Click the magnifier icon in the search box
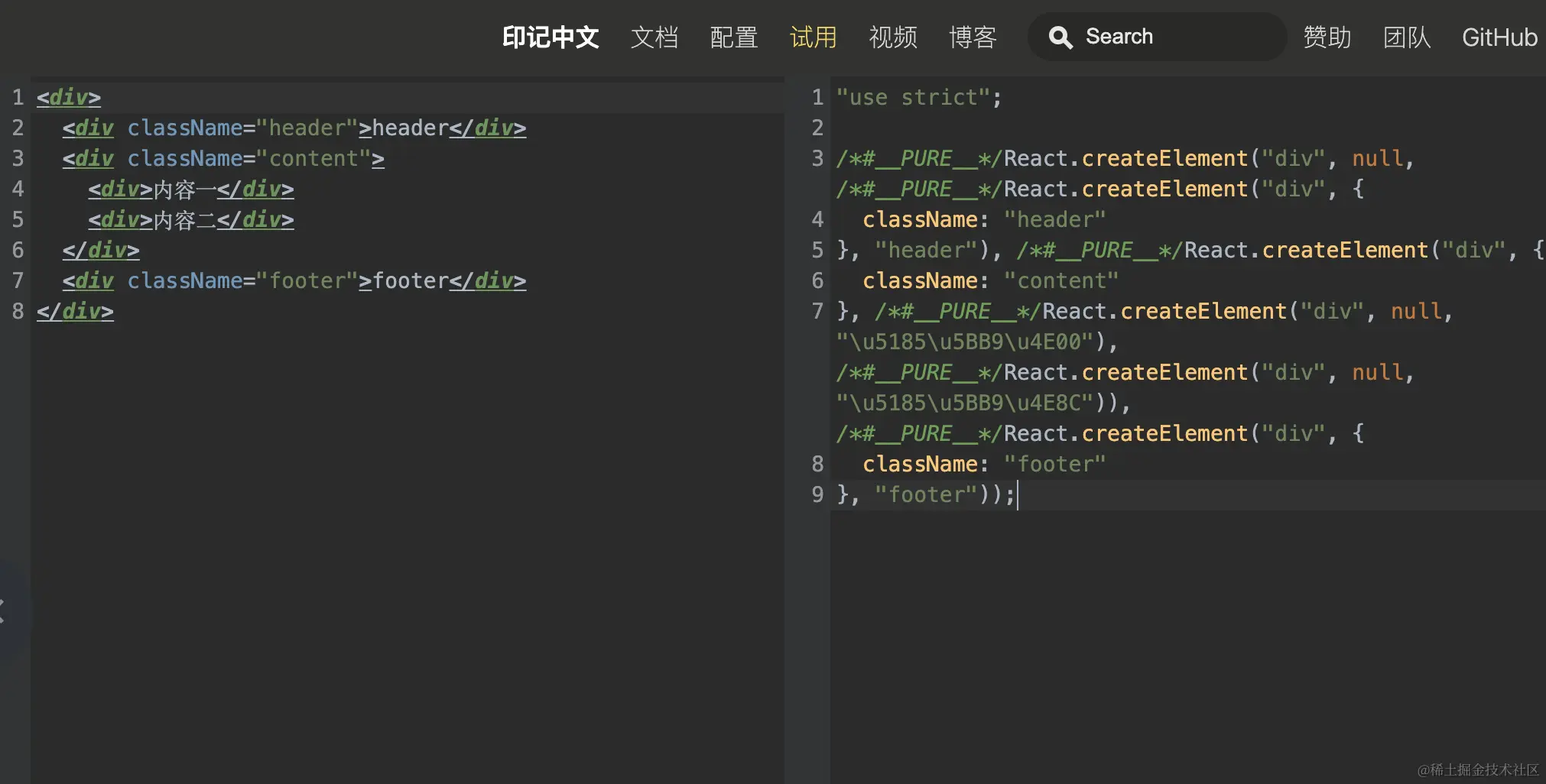 point(1060,36)
